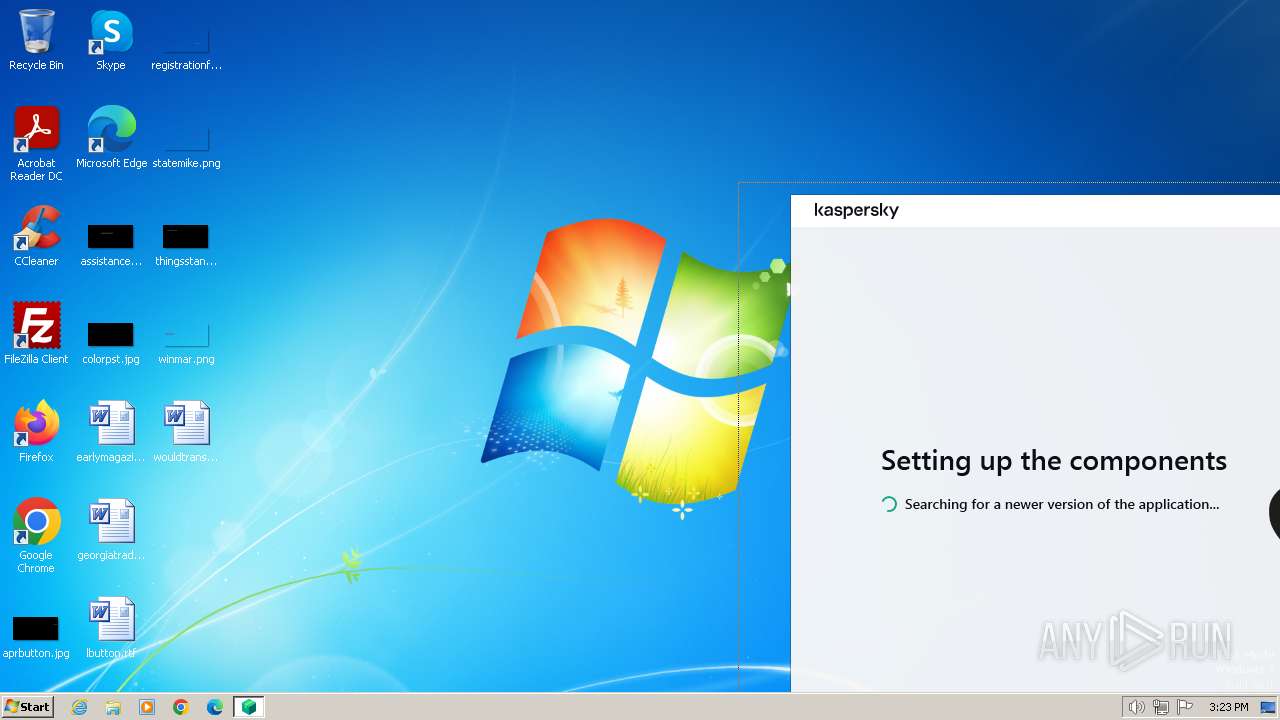Viewport: 1280px width, 720px height.
Task: Open Microsoft Edge desktop shortcut
Action: (111, 138)
